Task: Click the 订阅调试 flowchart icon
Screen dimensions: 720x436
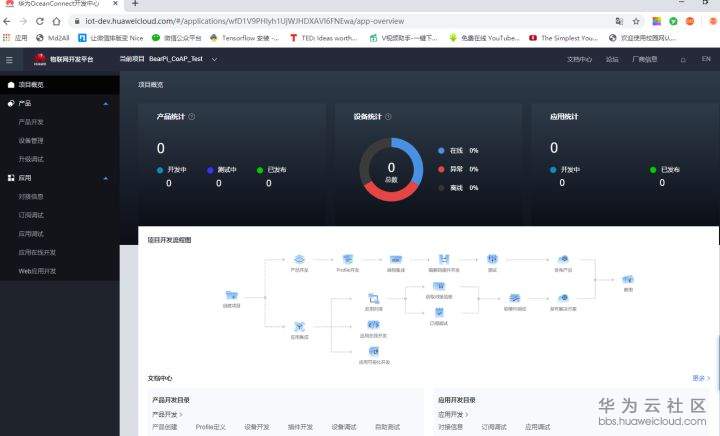Action: pos(439,313)
